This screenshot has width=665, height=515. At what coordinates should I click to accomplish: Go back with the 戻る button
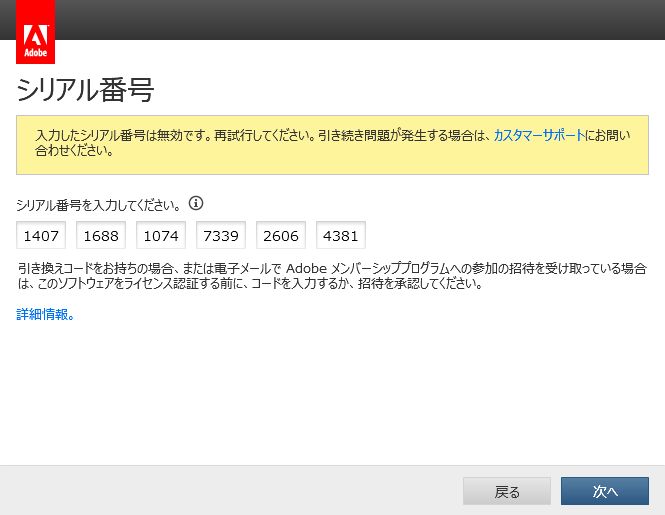[x=507, y=491]
